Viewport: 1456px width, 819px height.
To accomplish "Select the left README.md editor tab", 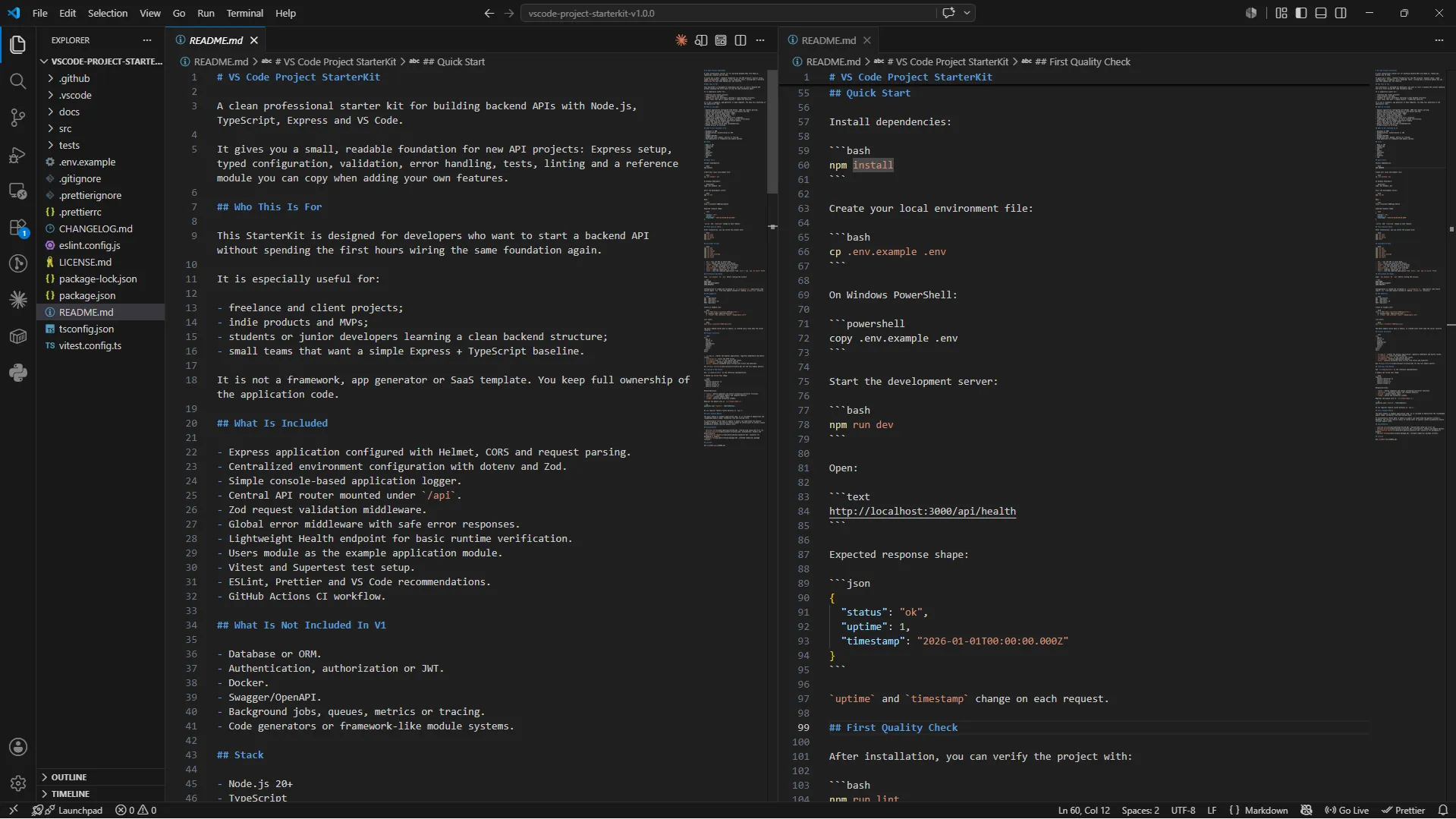I will [x=217, y=40].
